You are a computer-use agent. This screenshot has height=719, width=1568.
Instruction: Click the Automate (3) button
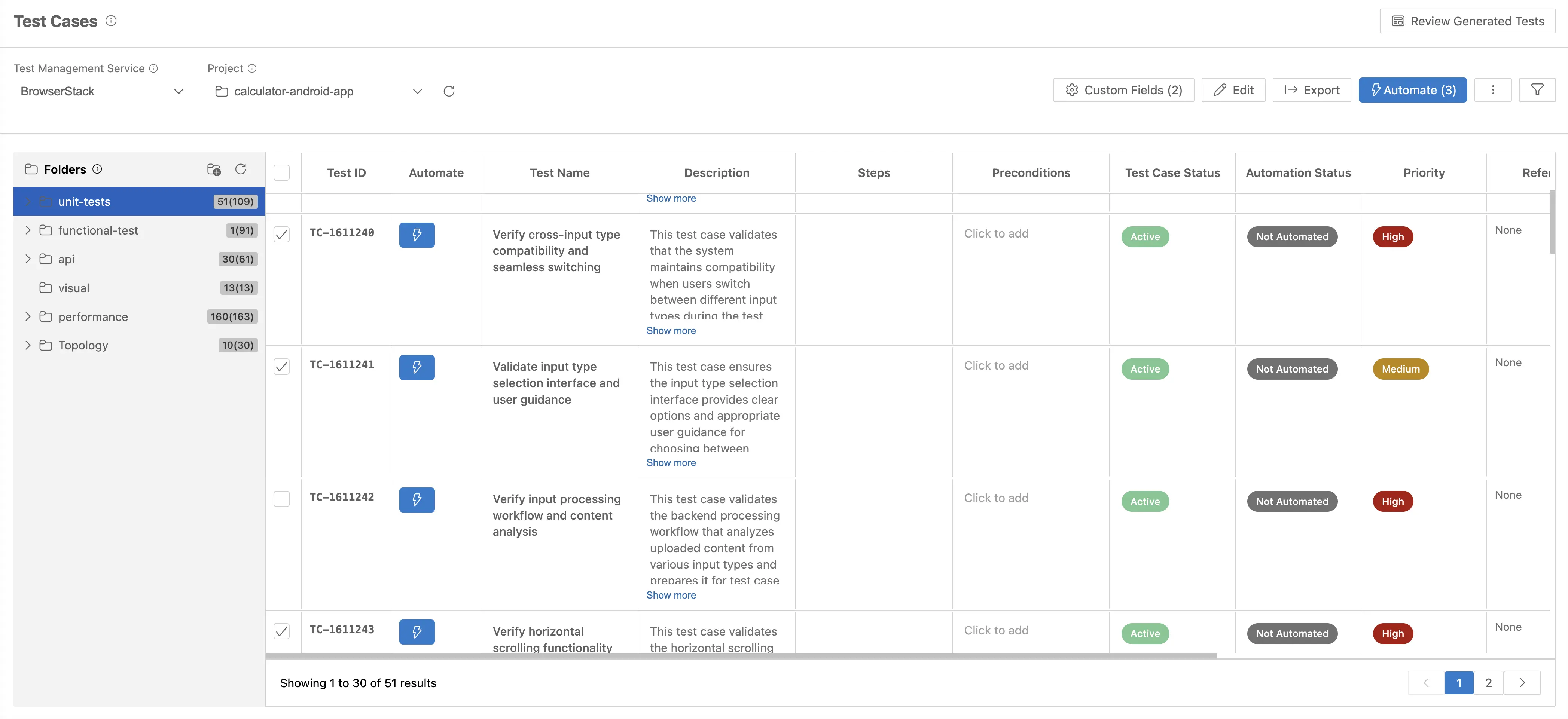(1413, 90)
